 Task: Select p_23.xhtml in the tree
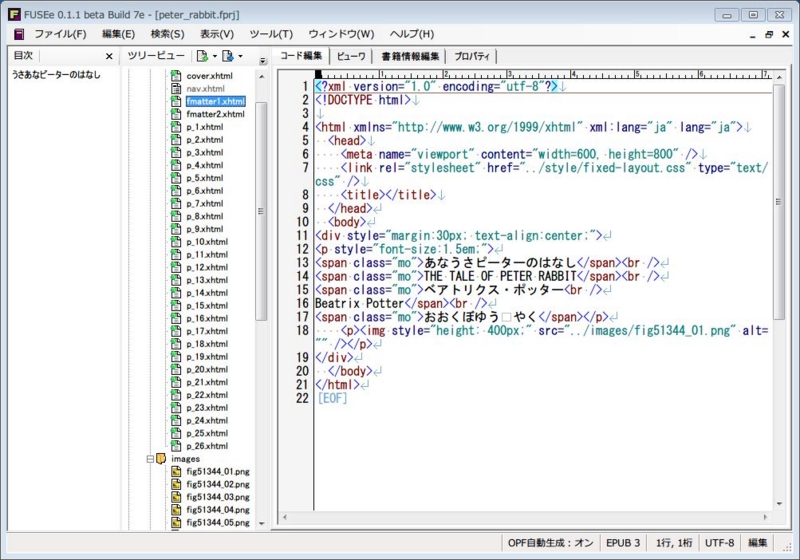coord(207,407)
